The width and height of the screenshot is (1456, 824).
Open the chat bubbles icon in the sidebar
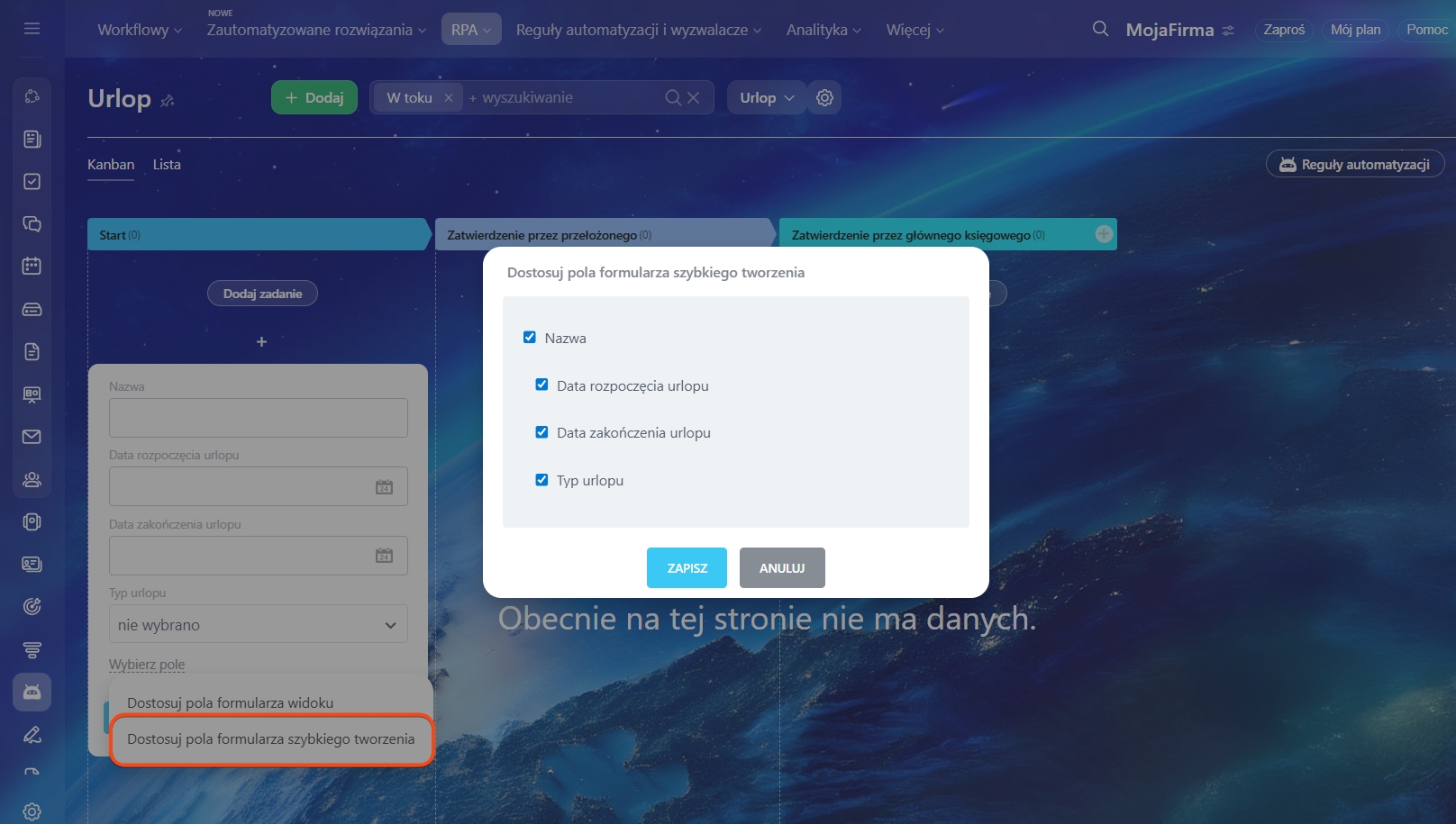32,223
